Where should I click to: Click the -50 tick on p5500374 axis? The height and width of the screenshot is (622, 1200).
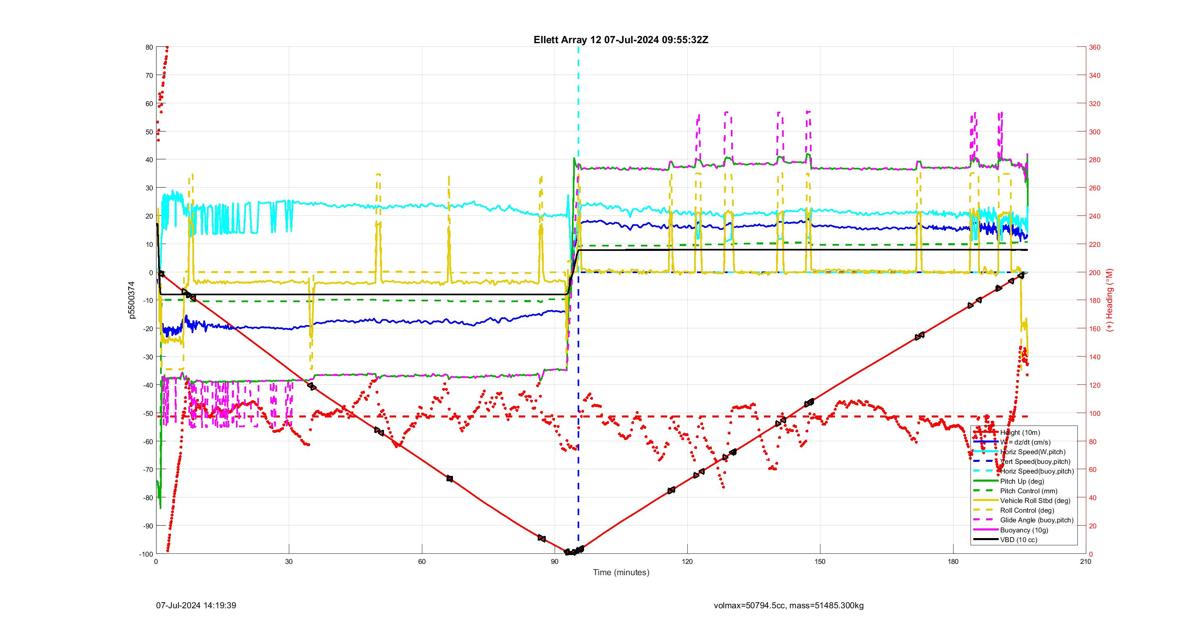click(146, 413)
